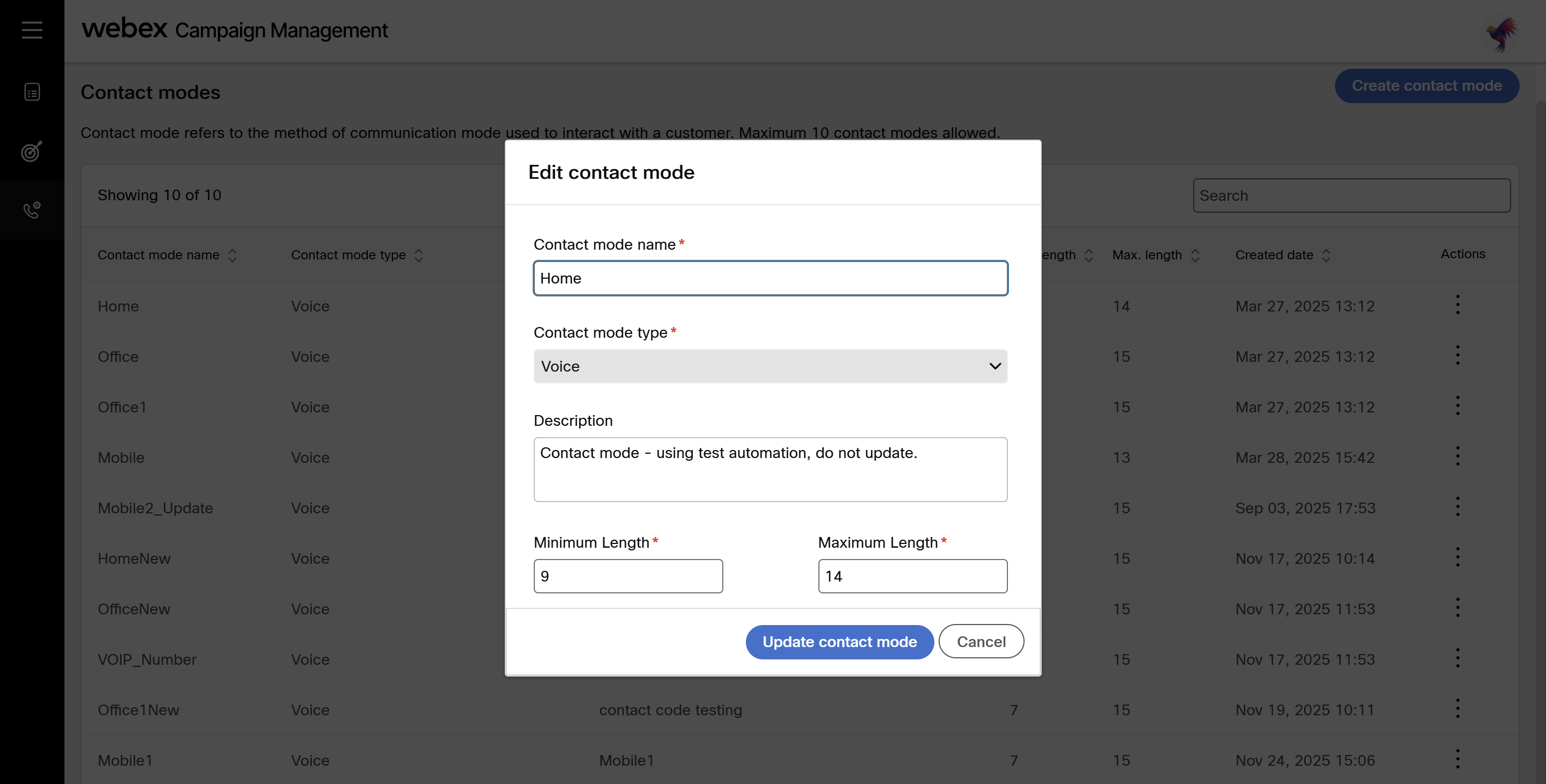Click the user avatar in header
Viewport: 1546px width, 784px height.
1500,34
